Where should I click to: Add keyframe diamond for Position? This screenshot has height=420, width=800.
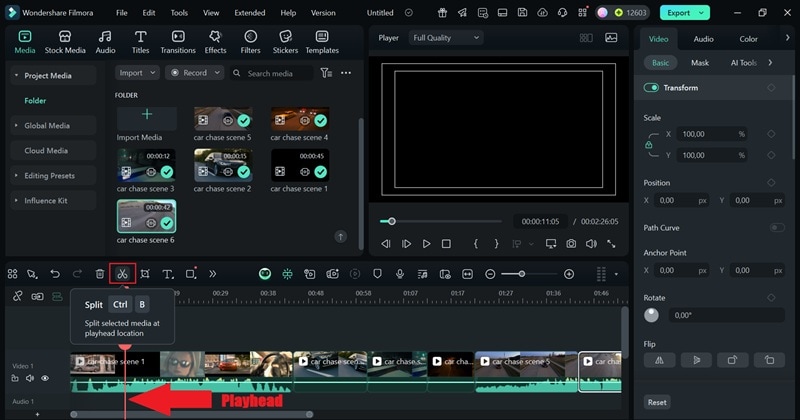771,183
